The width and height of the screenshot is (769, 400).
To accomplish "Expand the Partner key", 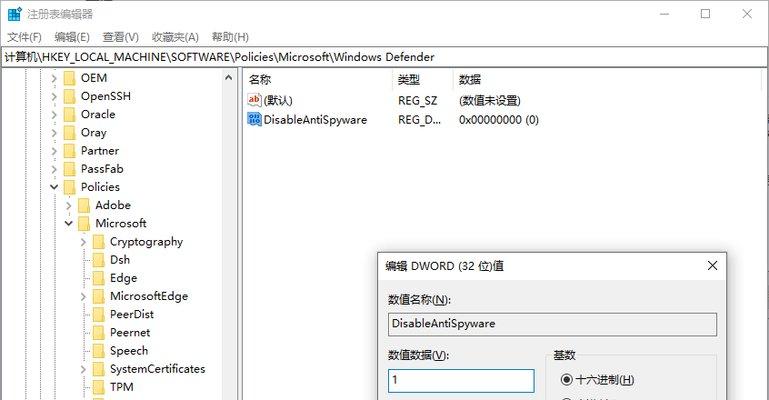I will click(54, 151).
